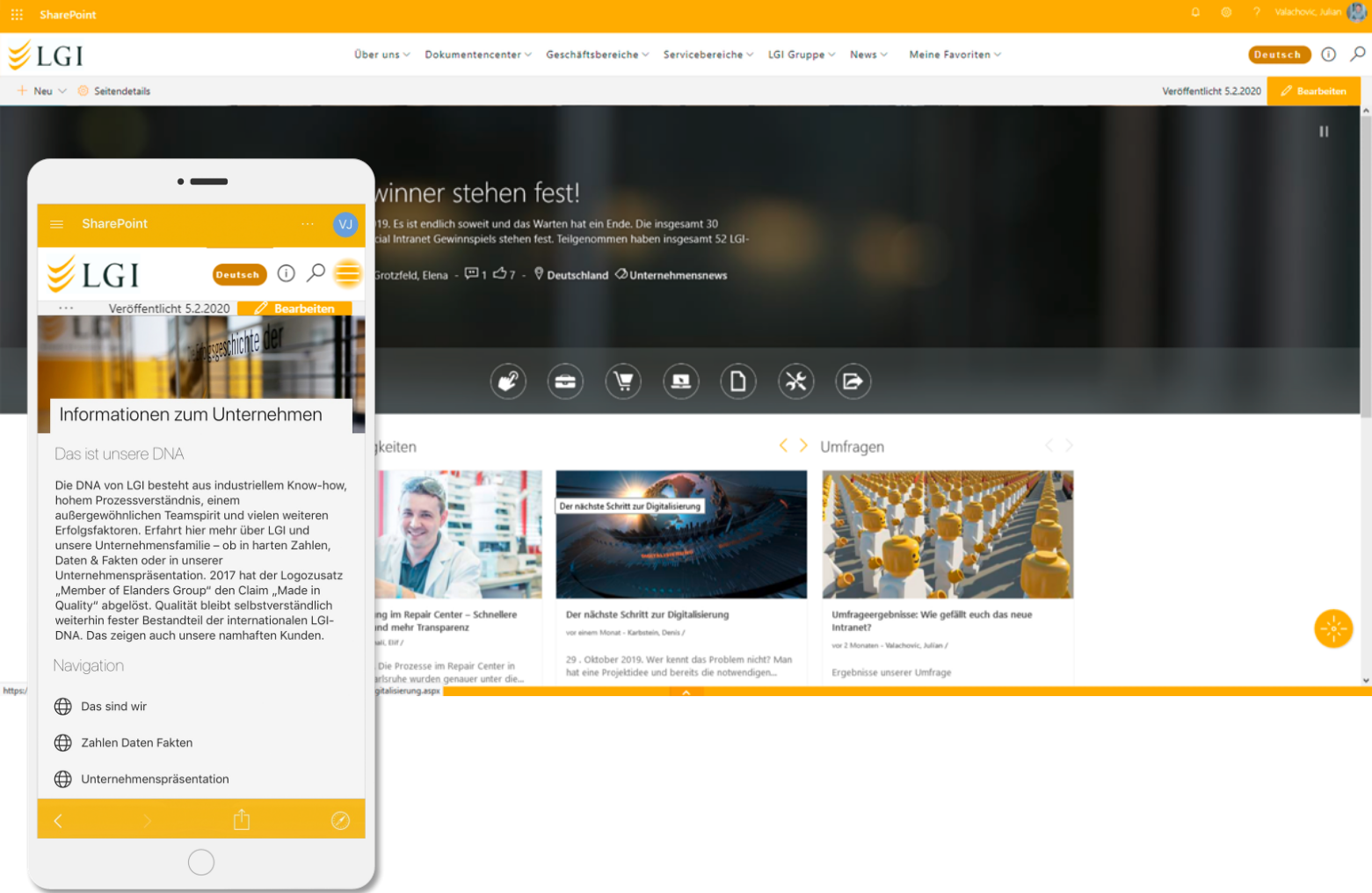Go to previous news carousel item
Viewport: 1372px width, 893px height.
pos(783,446)
